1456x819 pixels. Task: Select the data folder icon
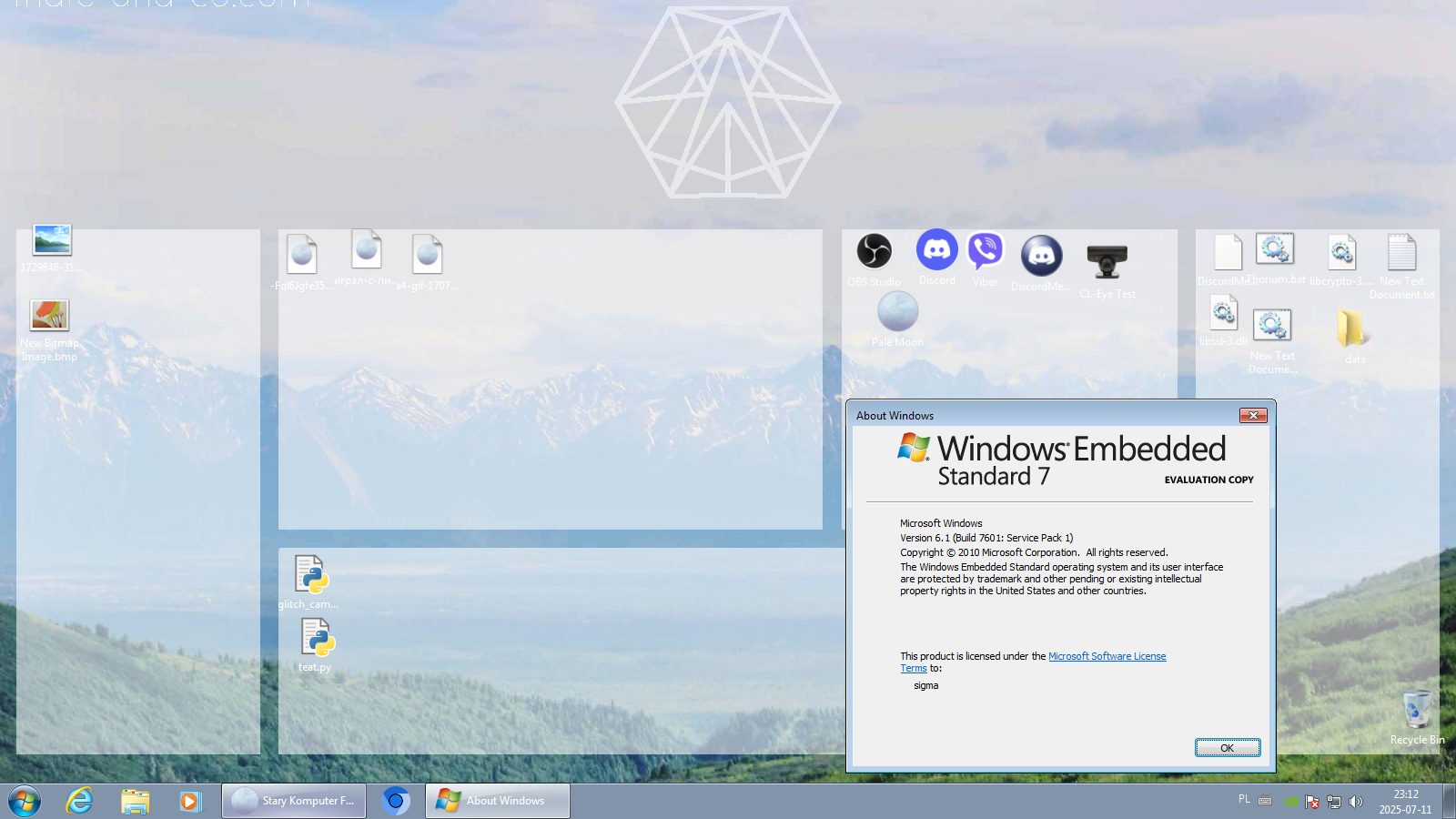click(1353, 329)
